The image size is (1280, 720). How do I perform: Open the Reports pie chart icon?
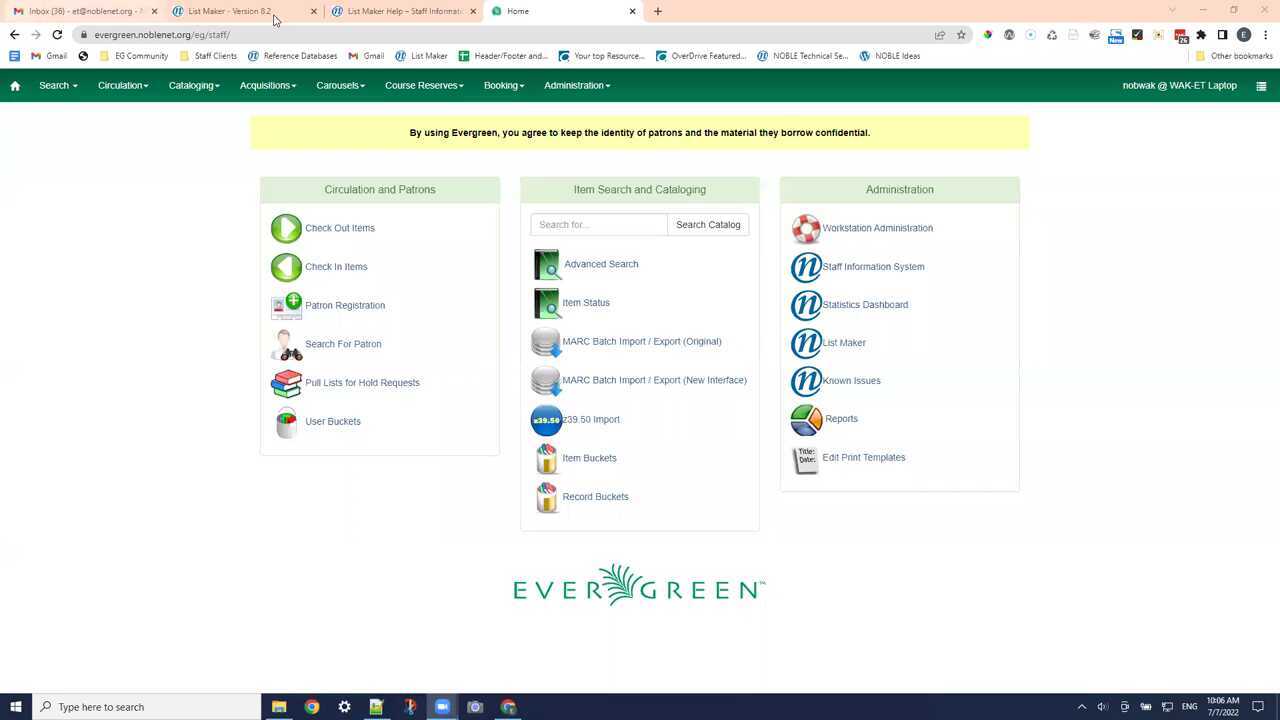pyautogui.click(x=806, y=419)
